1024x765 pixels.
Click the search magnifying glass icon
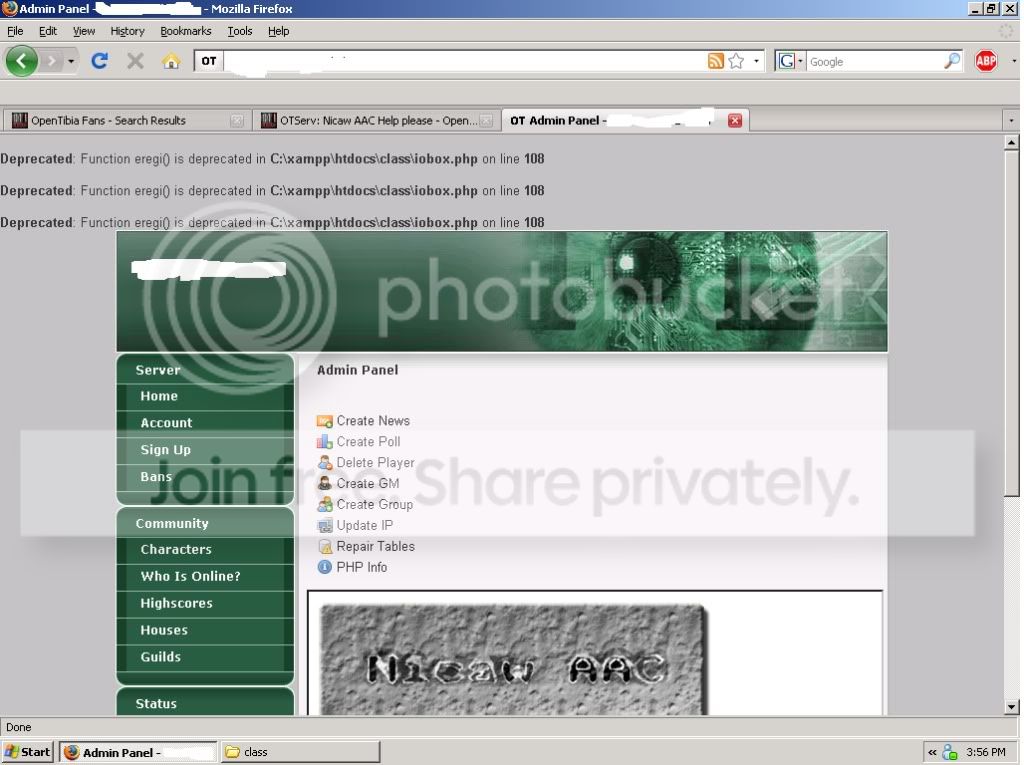click(952, 61)
